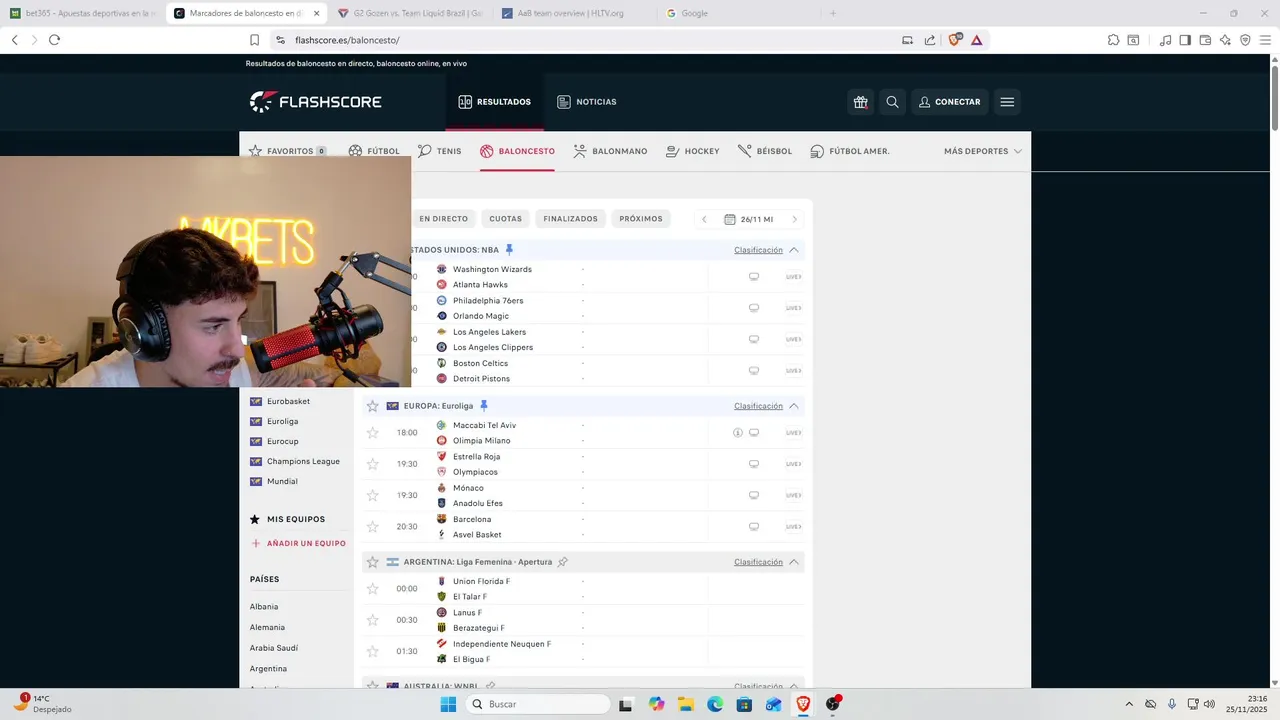
Task: Click the TV icon for Los Angeles Lakers match
Action: [x=754, y=339]
